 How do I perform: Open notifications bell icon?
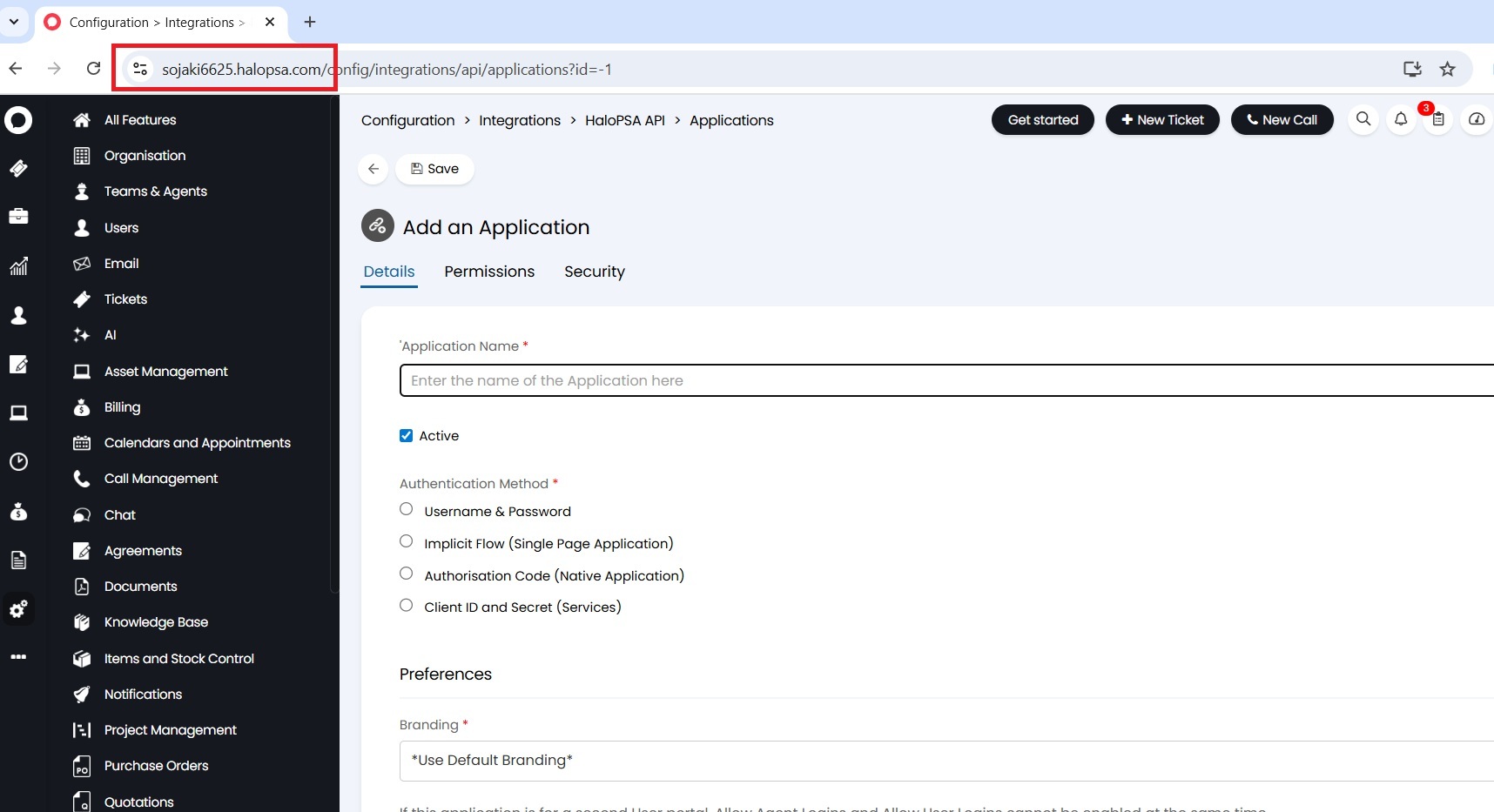point(1401,119)
